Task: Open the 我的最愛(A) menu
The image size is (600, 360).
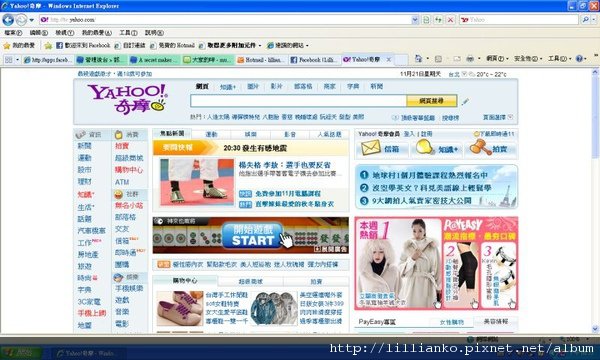Action: tap(96, 33)
